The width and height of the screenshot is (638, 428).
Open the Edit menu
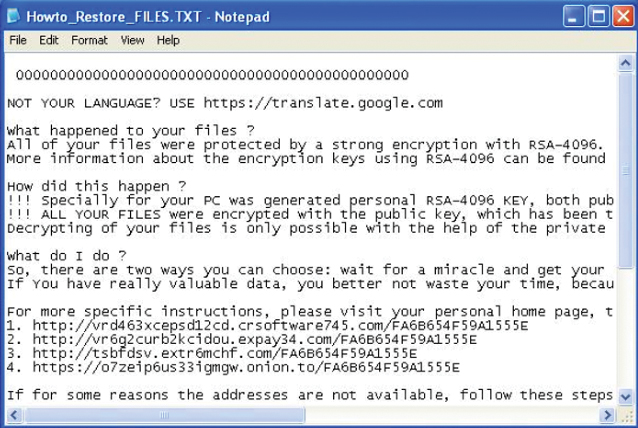[x=49, y=40]
